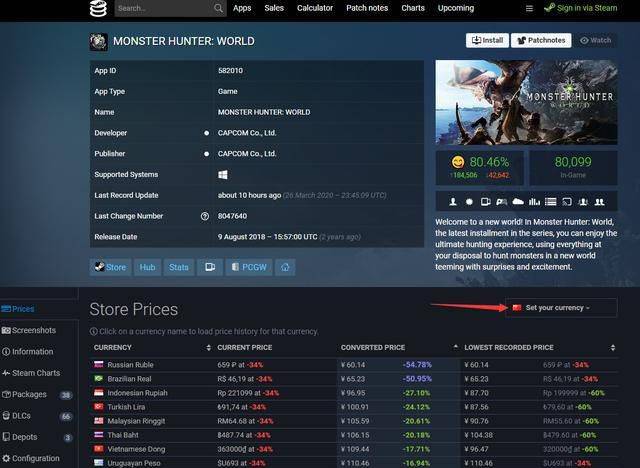The height and width of the screenshot is (468, 640).
Task: Click the stats bar-chart category icon
Action: tap(534, 202)
